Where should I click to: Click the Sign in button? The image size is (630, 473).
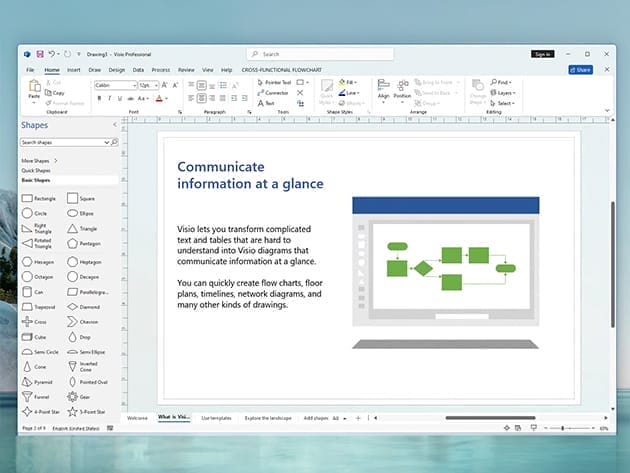(x=542, y=54)
